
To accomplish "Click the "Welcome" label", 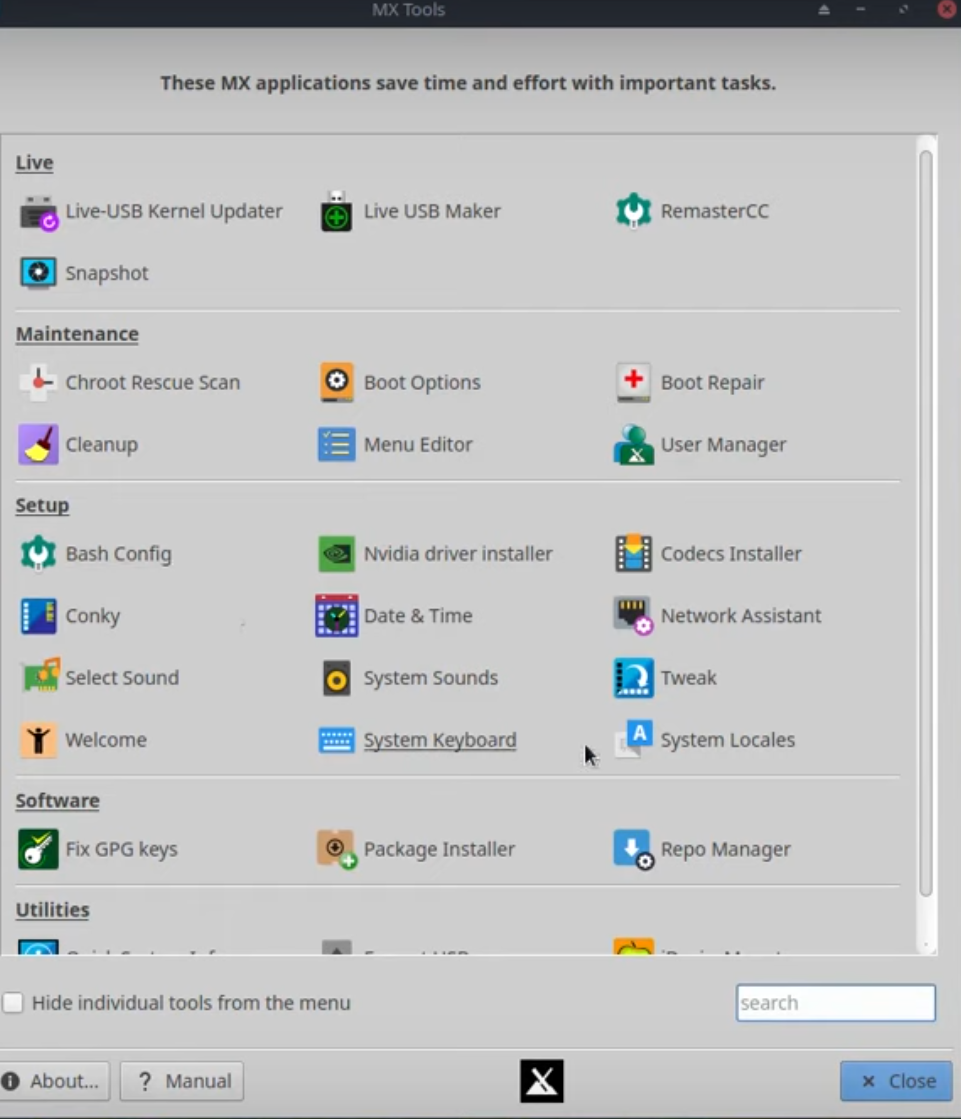I will pos(106,740).
